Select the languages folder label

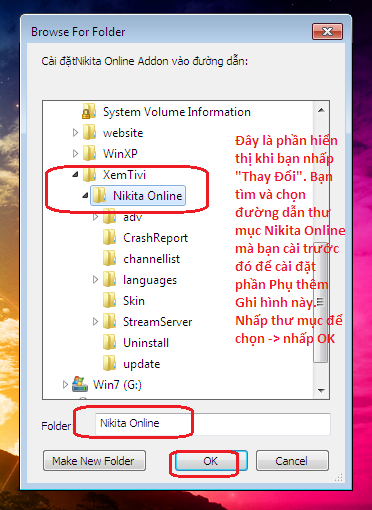[150, 280]
